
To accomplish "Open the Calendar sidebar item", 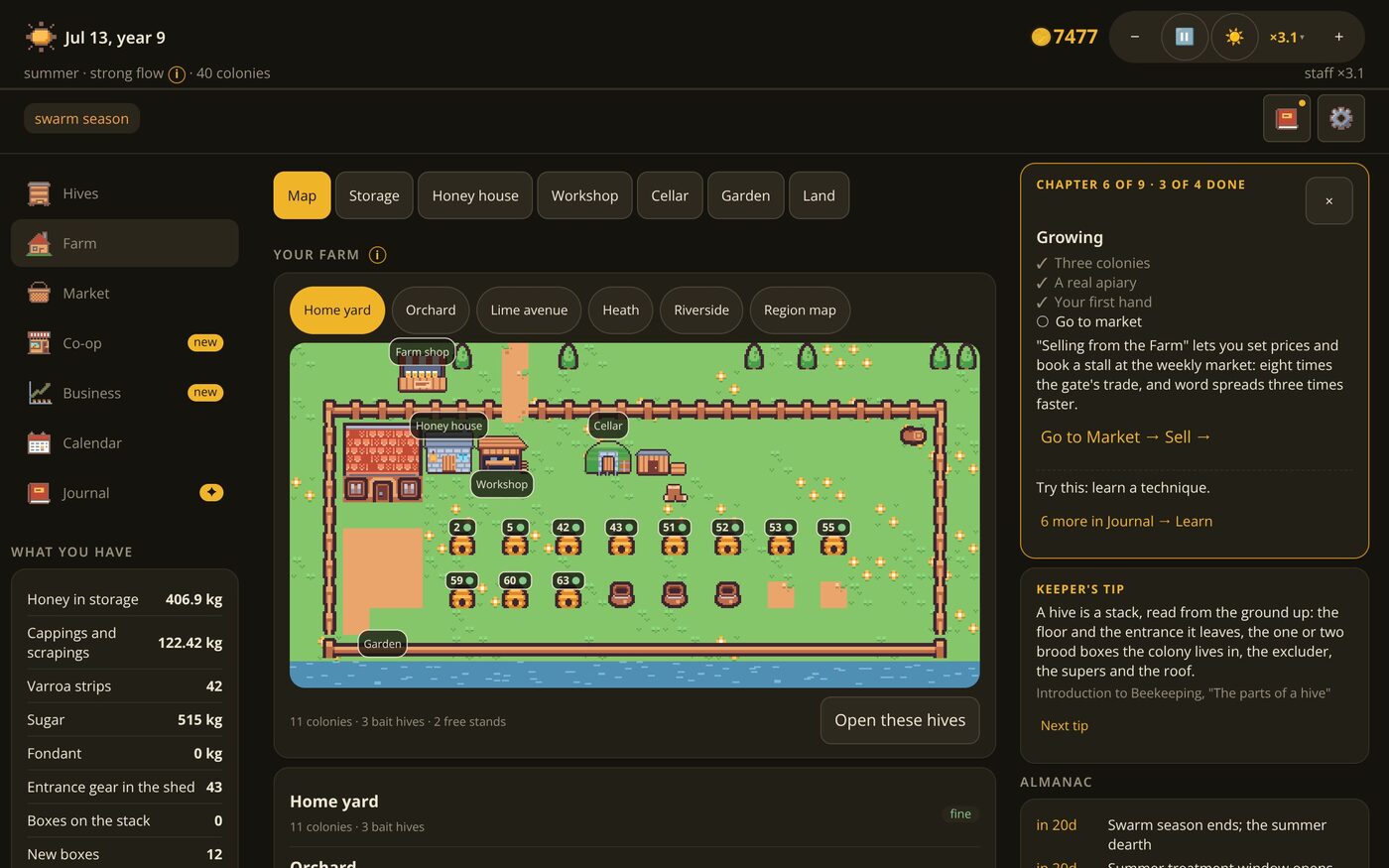I will (x=124, y=442).
